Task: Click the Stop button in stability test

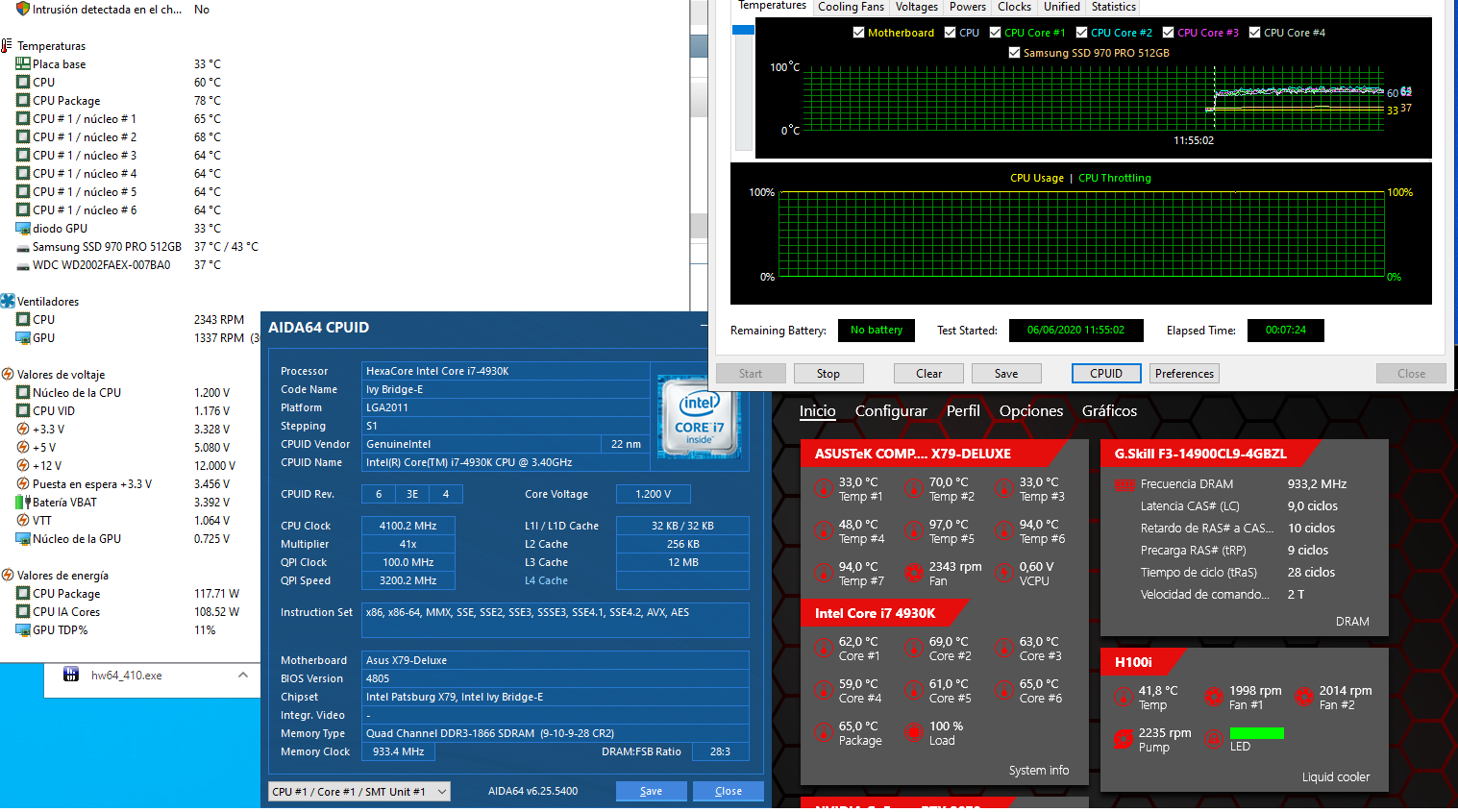Action: pos(828,374)
